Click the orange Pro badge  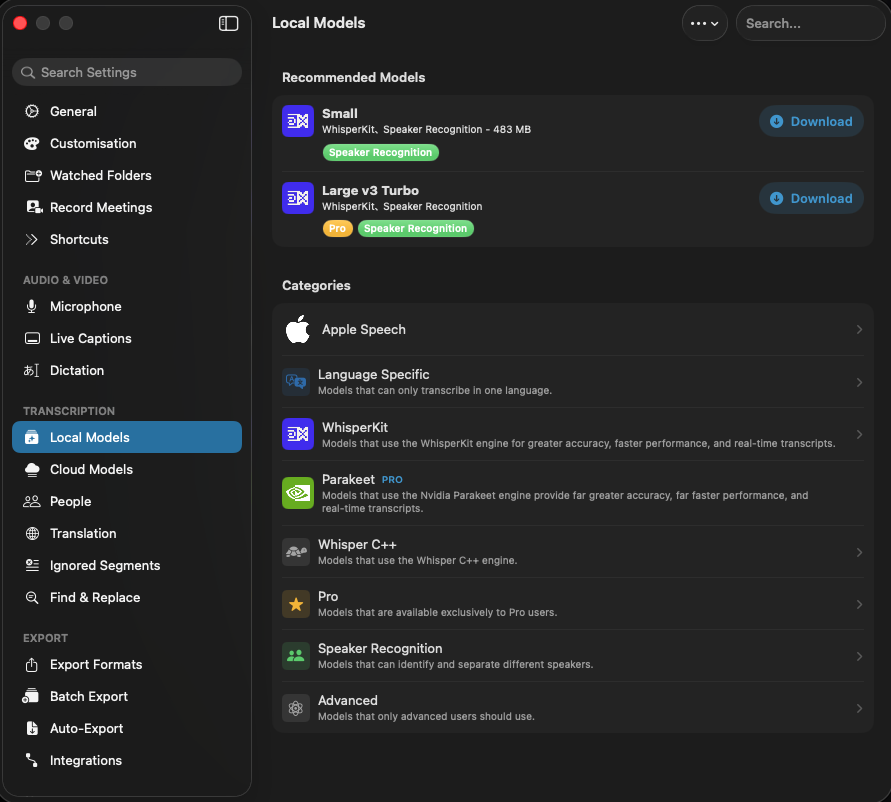338,228
